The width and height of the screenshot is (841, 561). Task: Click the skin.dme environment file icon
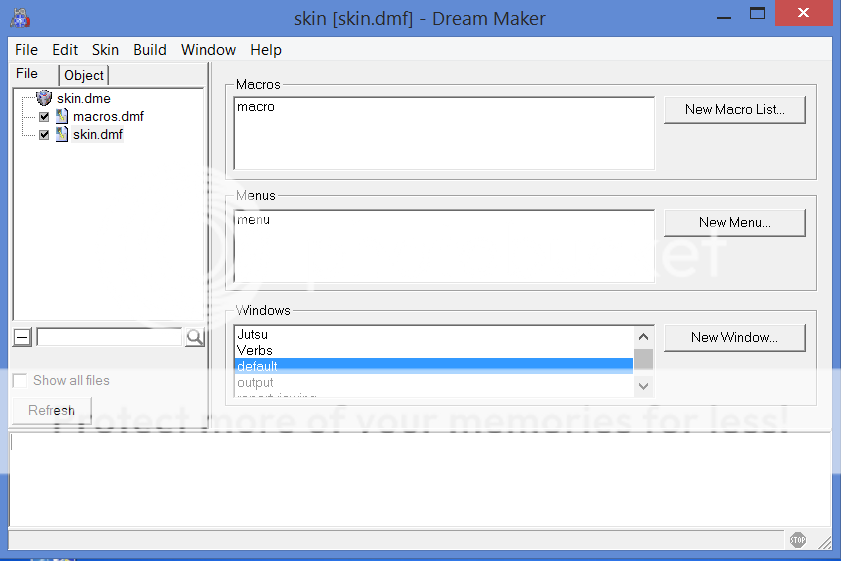[x=44, y=98]
